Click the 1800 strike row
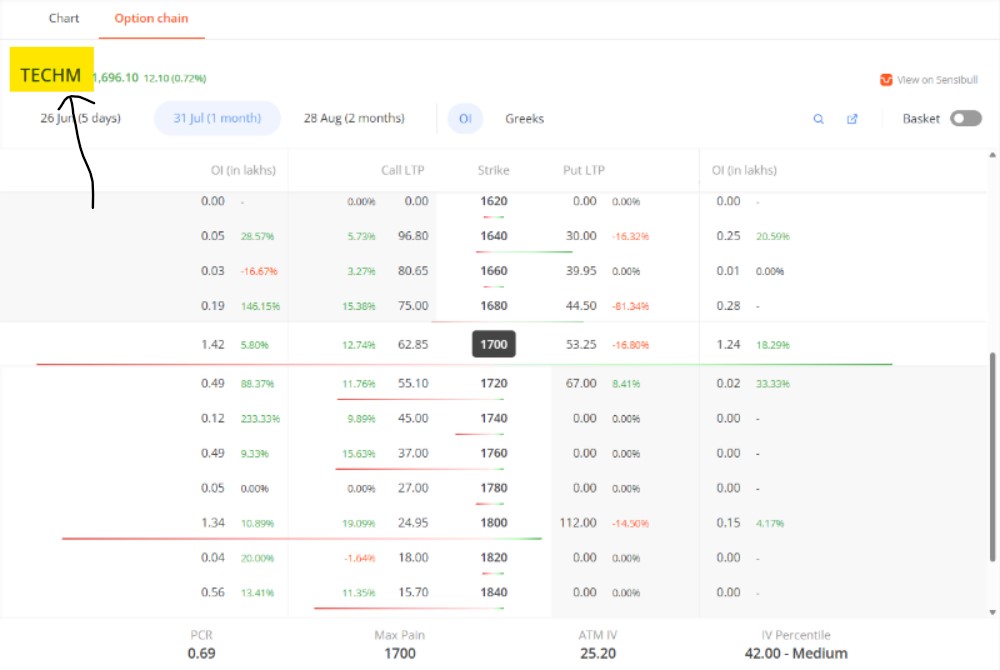The height and width of the screenshot is (670, 1000). click(493, 523)
